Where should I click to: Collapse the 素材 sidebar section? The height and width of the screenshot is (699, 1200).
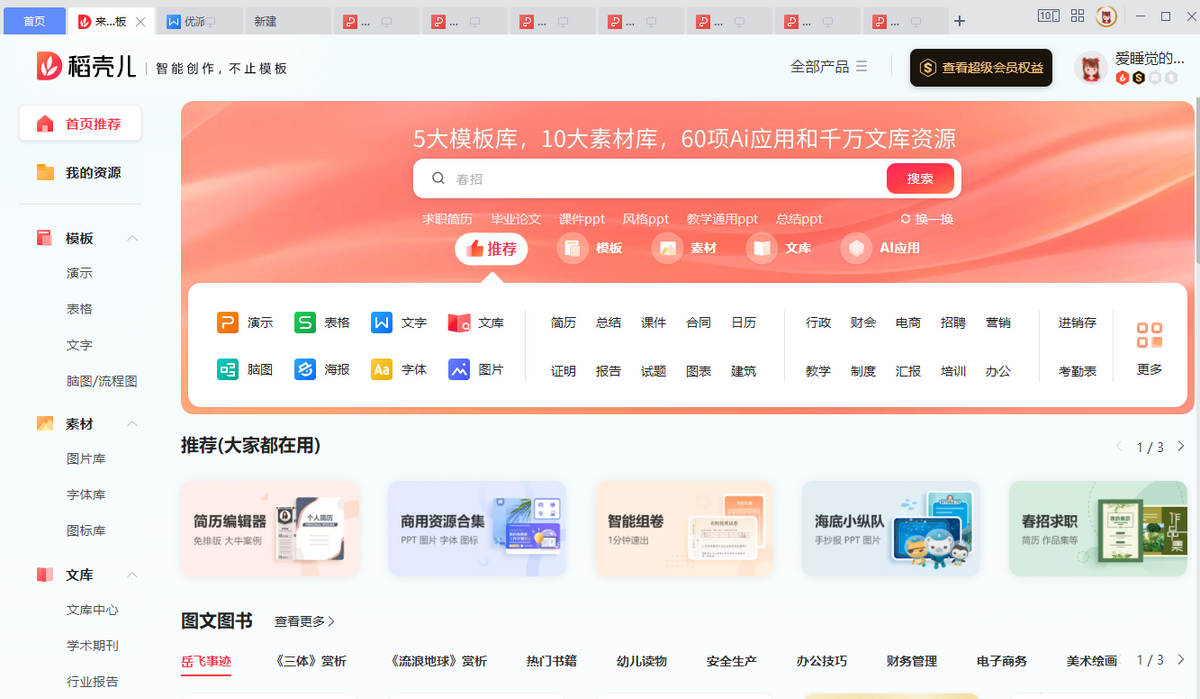click(x=132, y=424)
